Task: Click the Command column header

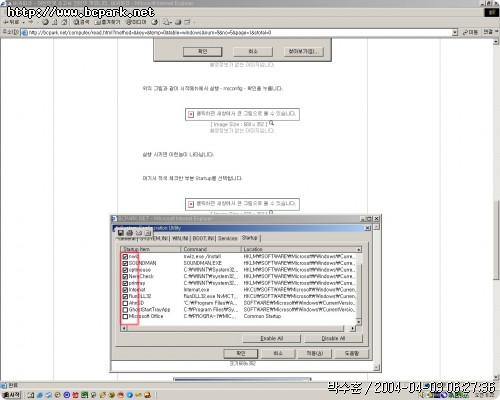Action: click(x=211, y=249)
